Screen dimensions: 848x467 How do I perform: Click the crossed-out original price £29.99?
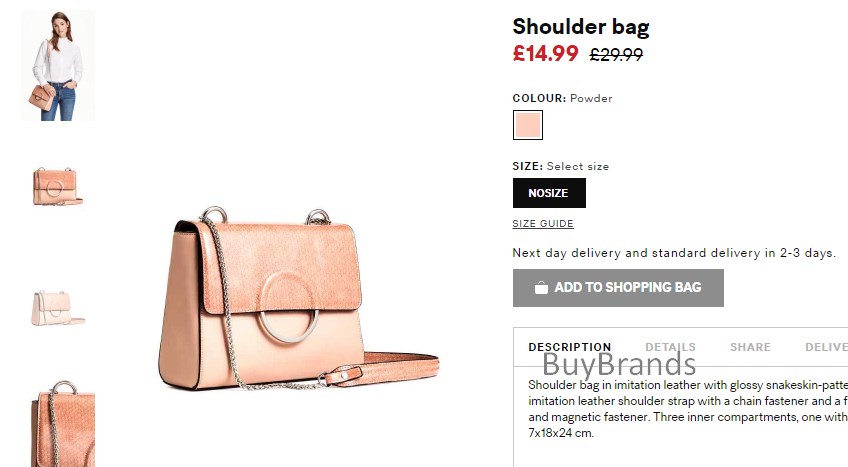point(616,54)
